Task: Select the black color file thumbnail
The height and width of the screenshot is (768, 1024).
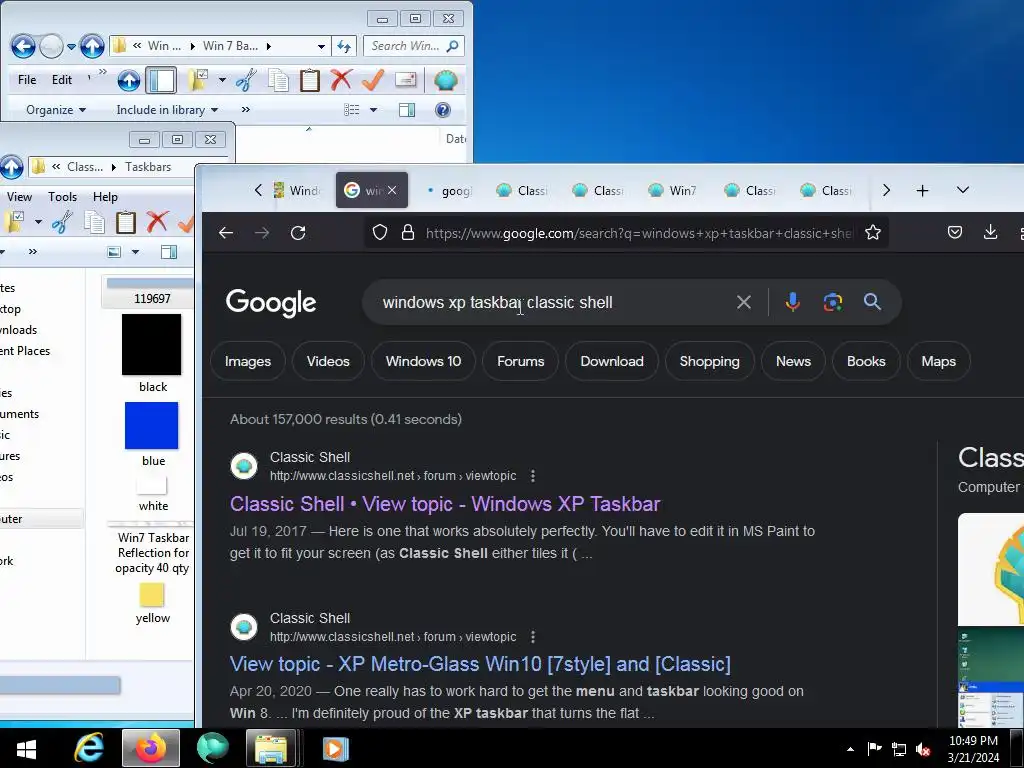Action: pyautogui.click(x=152, y=345)
